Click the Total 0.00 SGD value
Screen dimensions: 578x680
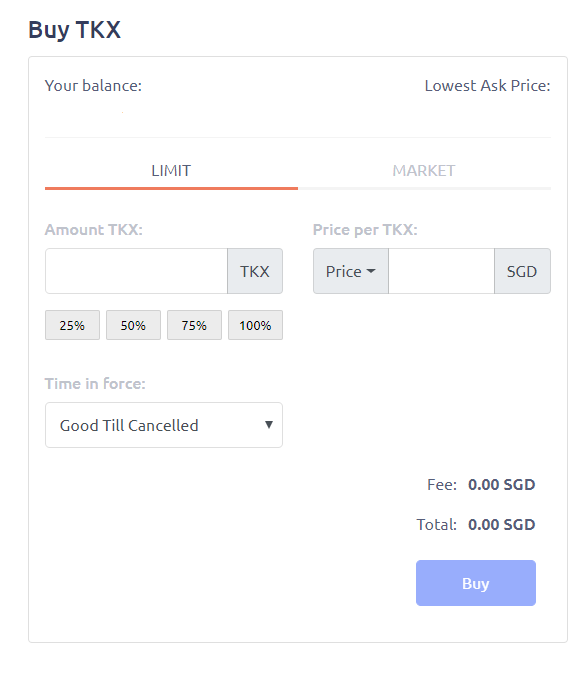tap(502, 525)
